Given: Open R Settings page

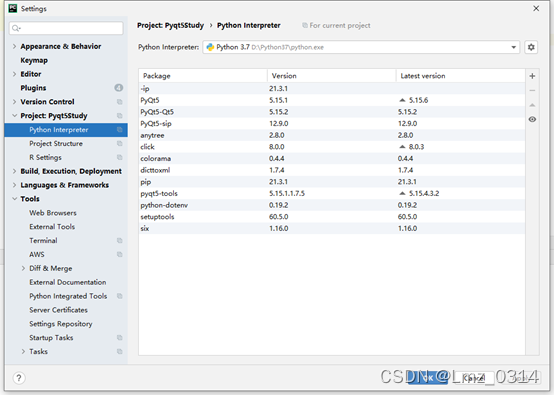Looking at the screenshot, I should pos(45,157).
